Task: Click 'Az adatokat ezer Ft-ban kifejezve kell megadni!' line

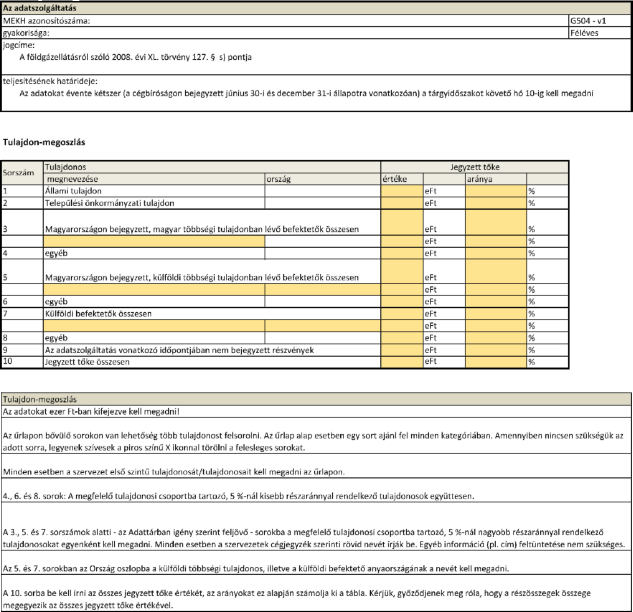Action: point(91,412)
